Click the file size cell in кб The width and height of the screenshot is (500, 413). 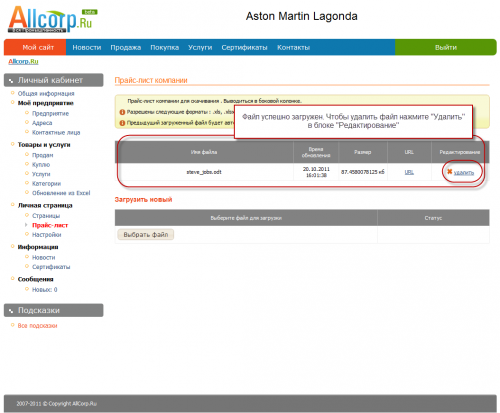(363, 172)
